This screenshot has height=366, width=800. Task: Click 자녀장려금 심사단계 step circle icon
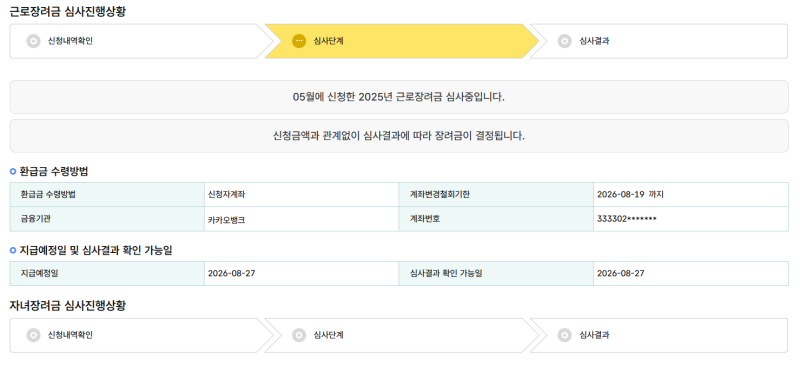pyautogui.click(x=299, y=335)
